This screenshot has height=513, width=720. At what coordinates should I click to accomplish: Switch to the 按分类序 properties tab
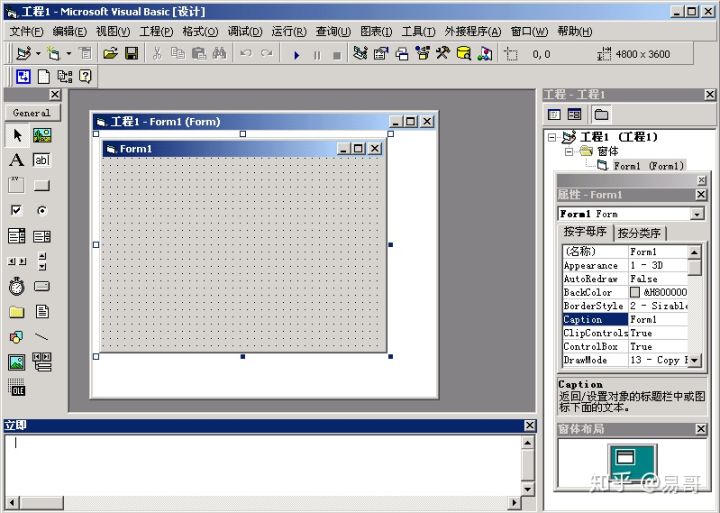point(639,233)
